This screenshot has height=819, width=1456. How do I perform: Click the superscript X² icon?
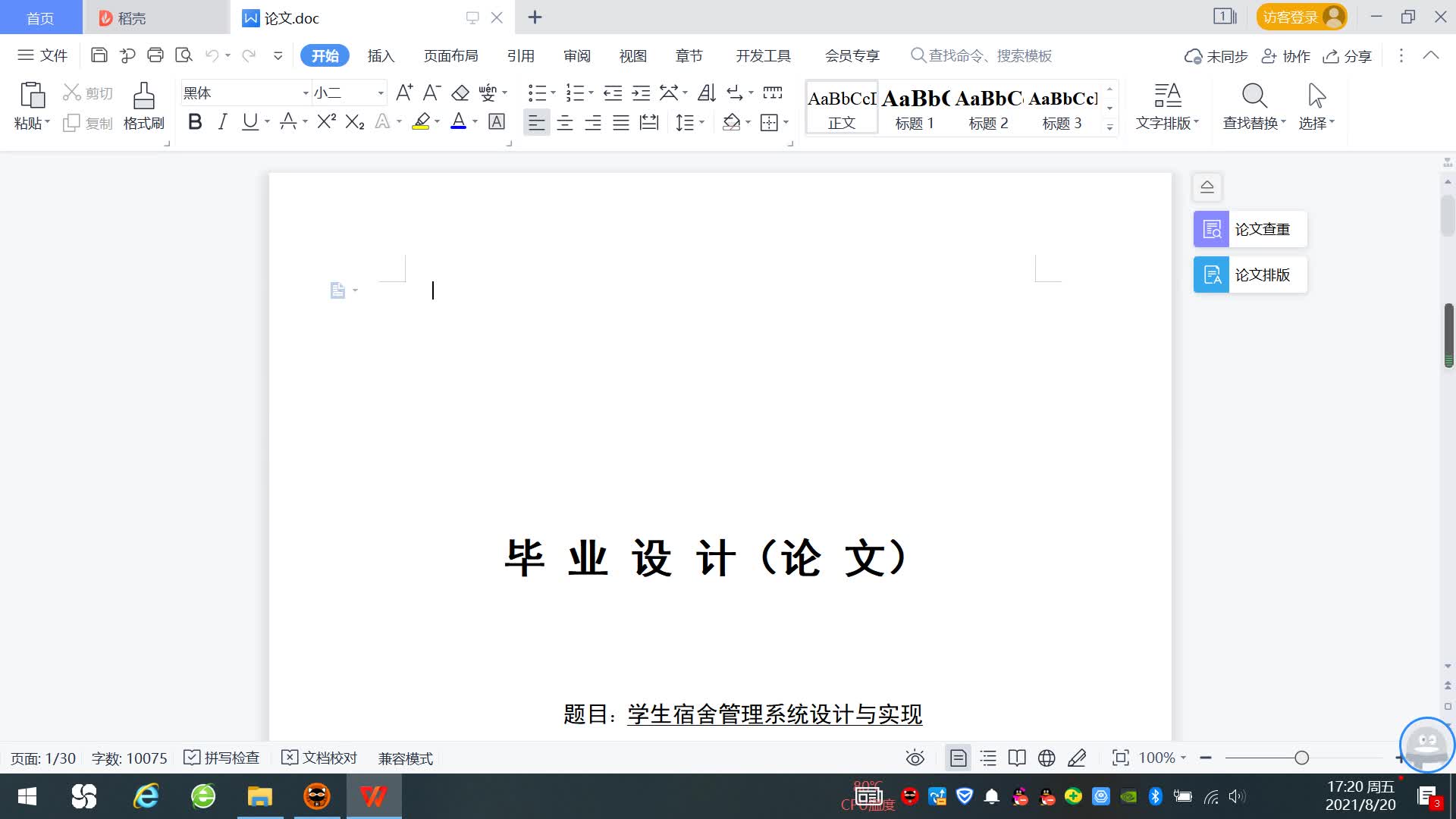326,122
